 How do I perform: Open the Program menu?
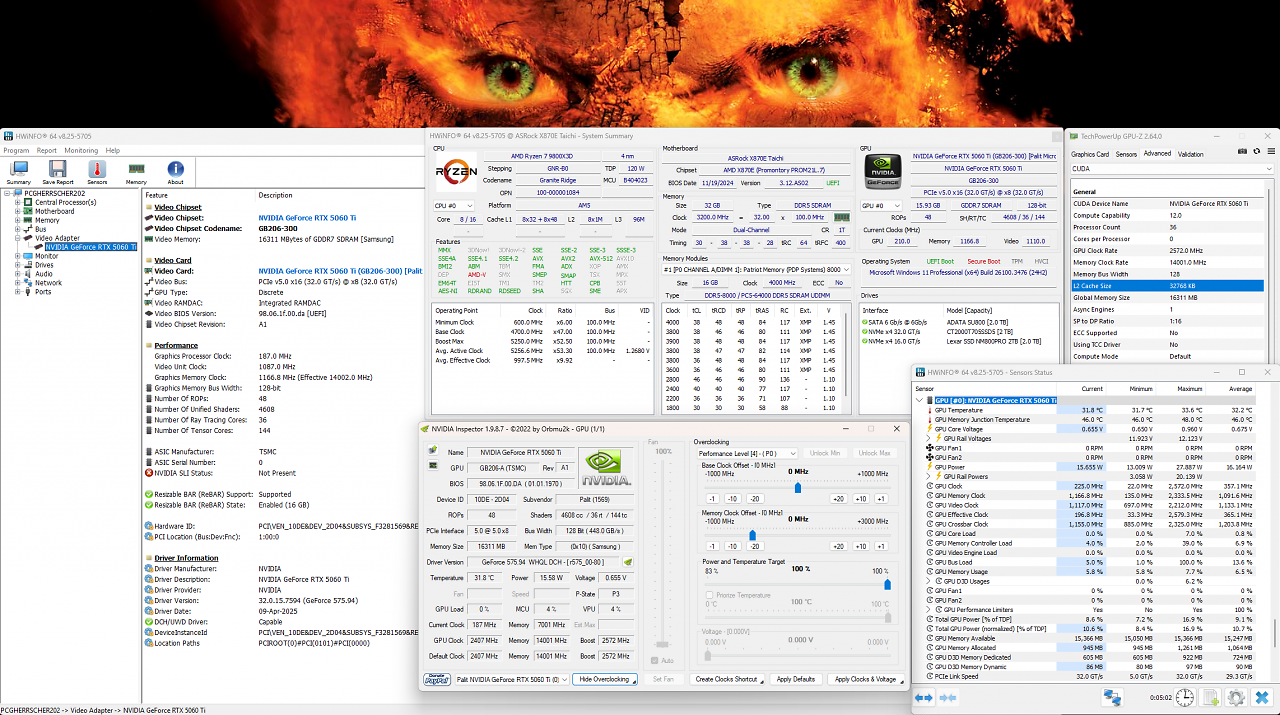click(16, 150)
